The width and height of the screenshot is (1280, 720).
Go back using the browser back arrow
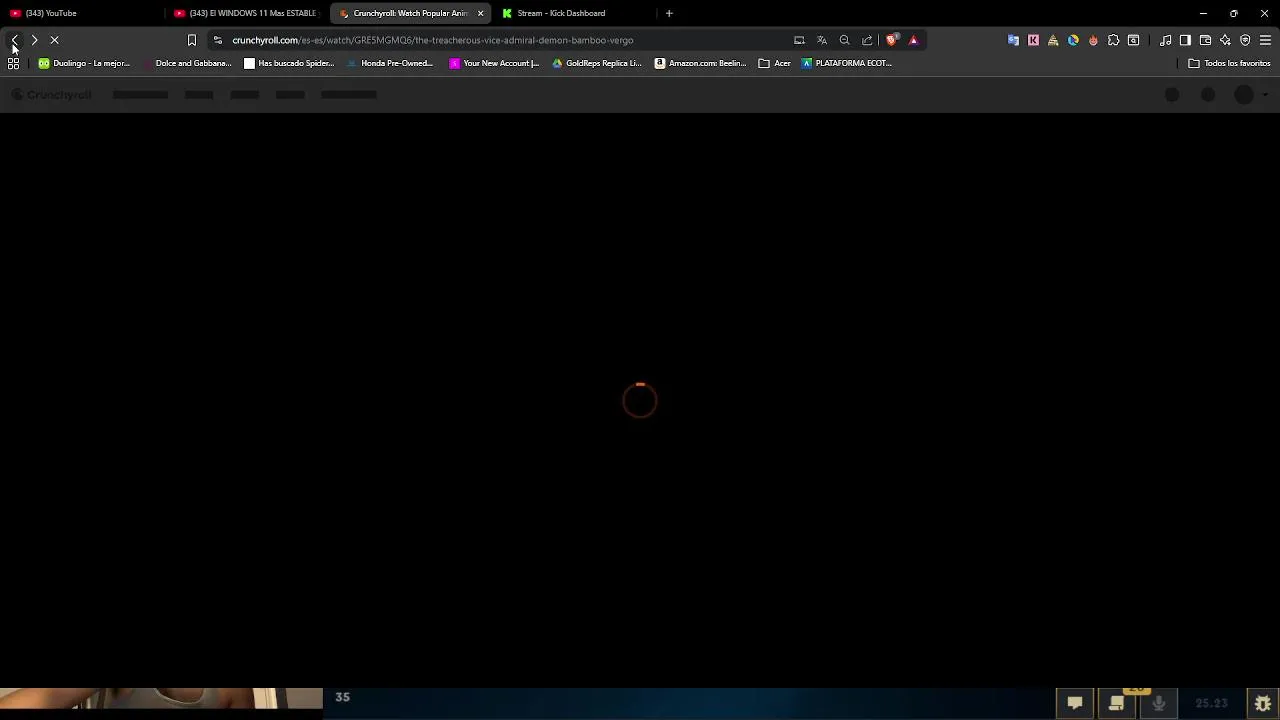click(x=14, y=40)
